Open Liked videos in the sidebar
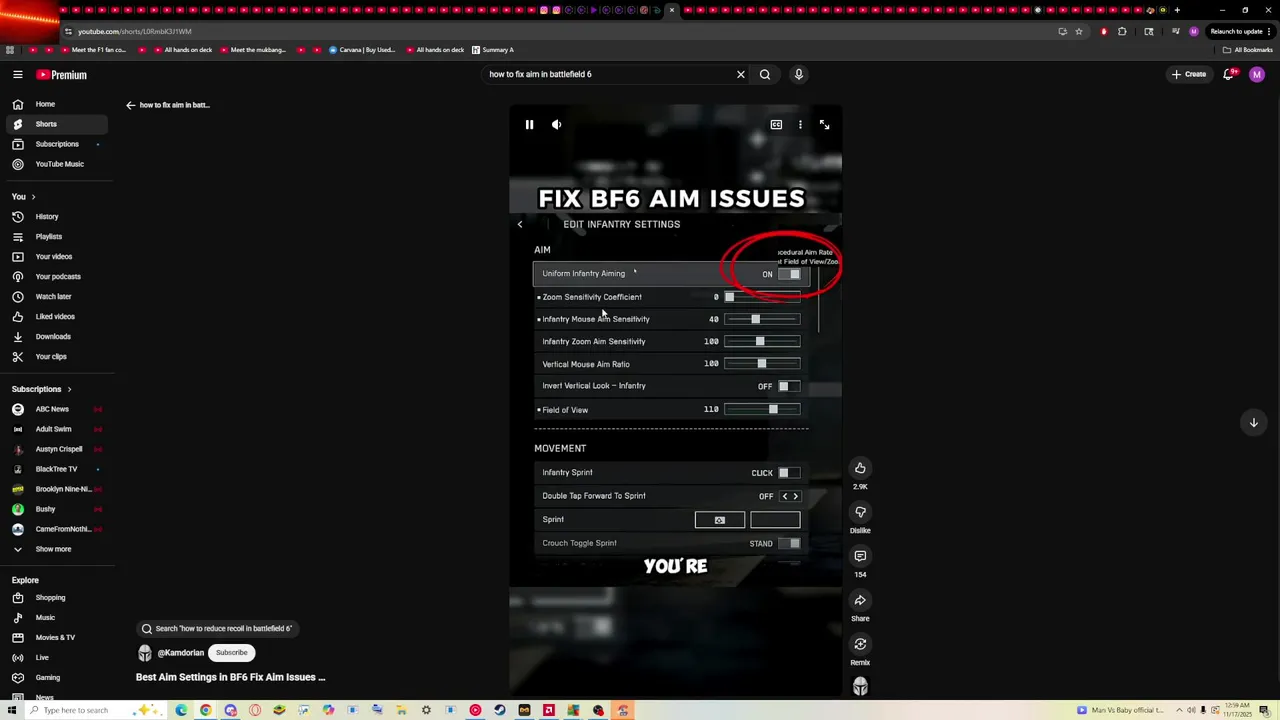The image size is (1280, 720). click(x=55, y=317)
